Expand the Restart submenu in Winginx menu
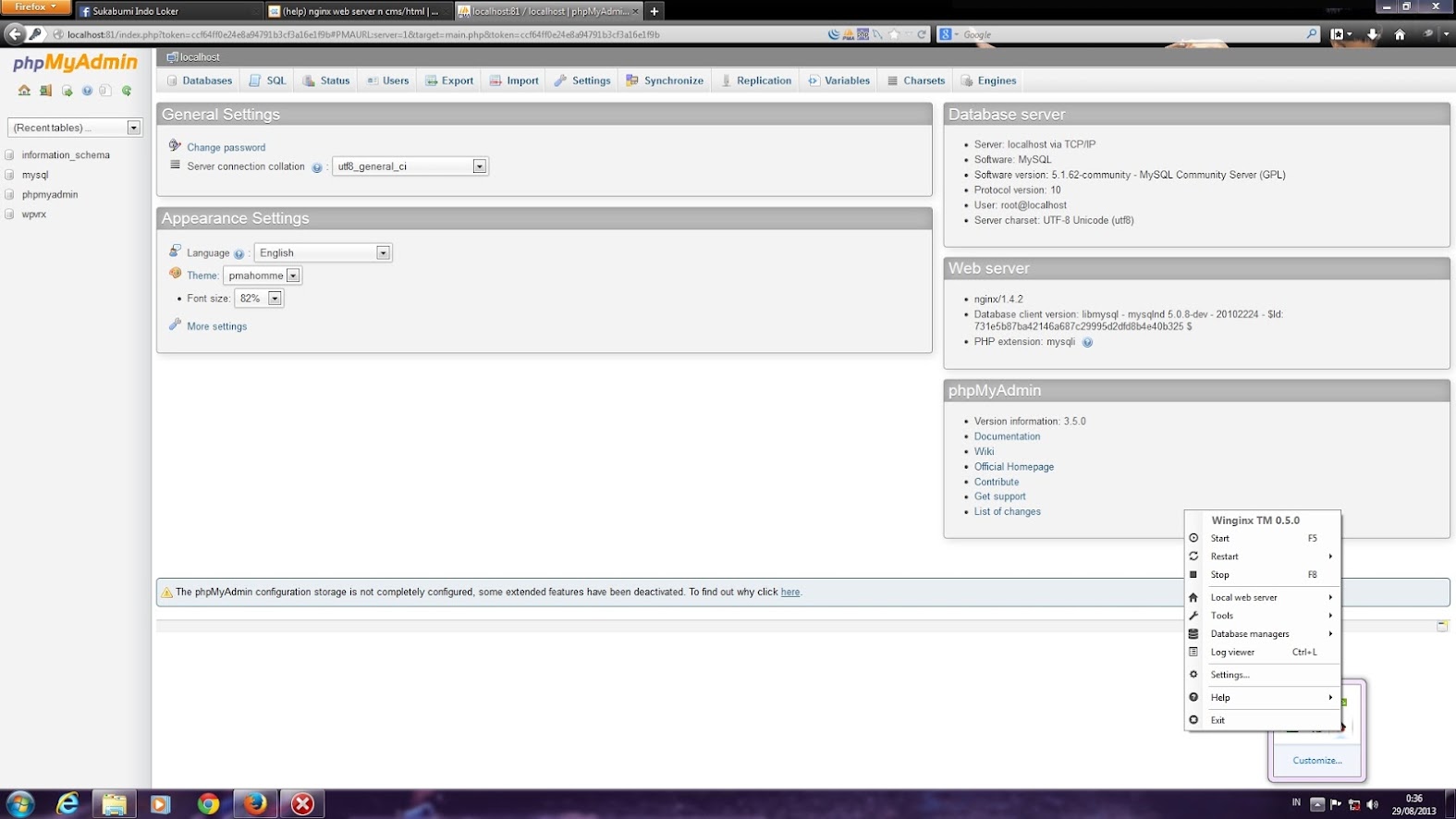Viewport: 1456px width, 819px height. [1262, 556]
